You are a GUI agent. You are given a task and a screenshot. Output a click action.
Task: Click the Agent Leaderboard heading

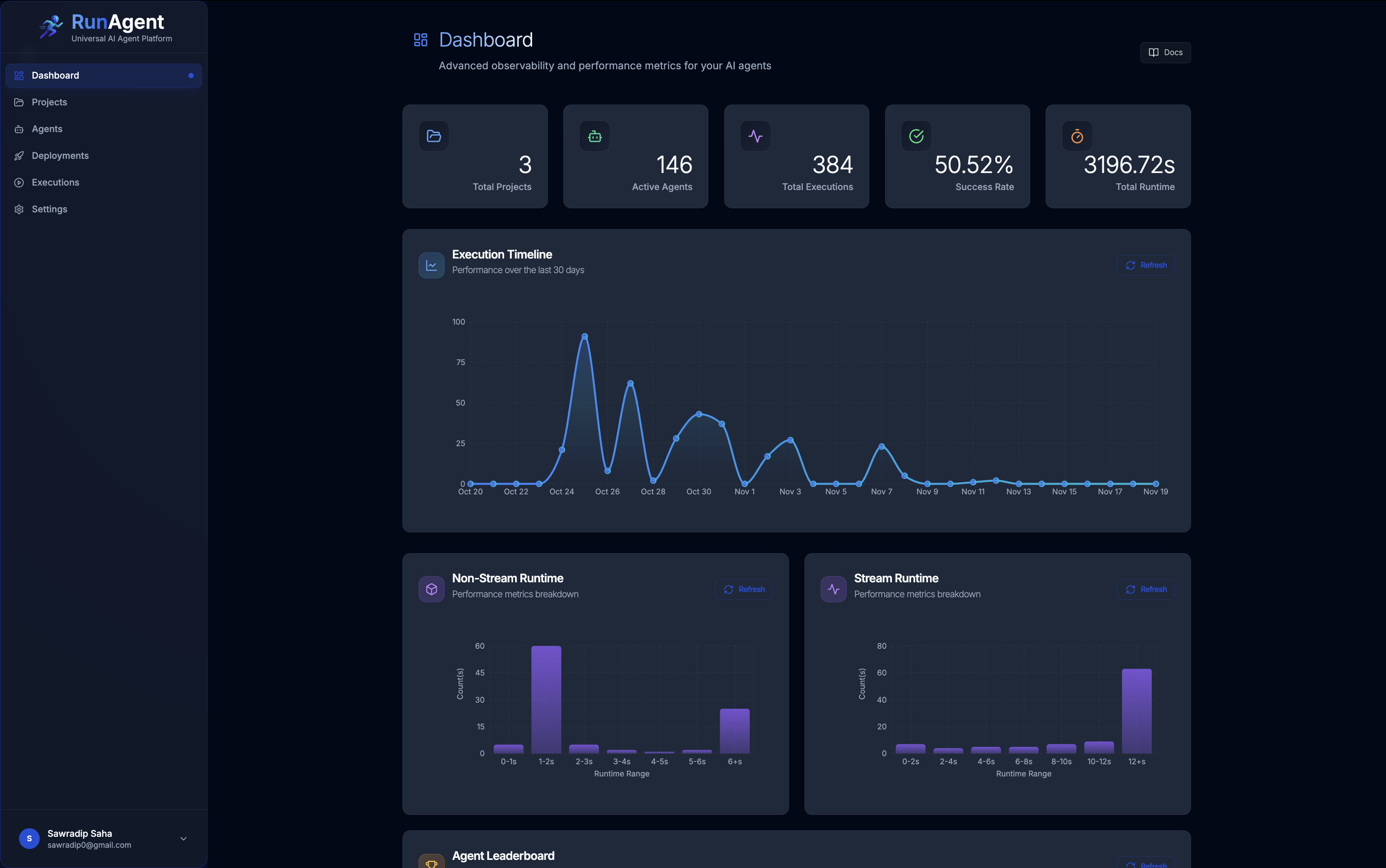click(503, 856)
